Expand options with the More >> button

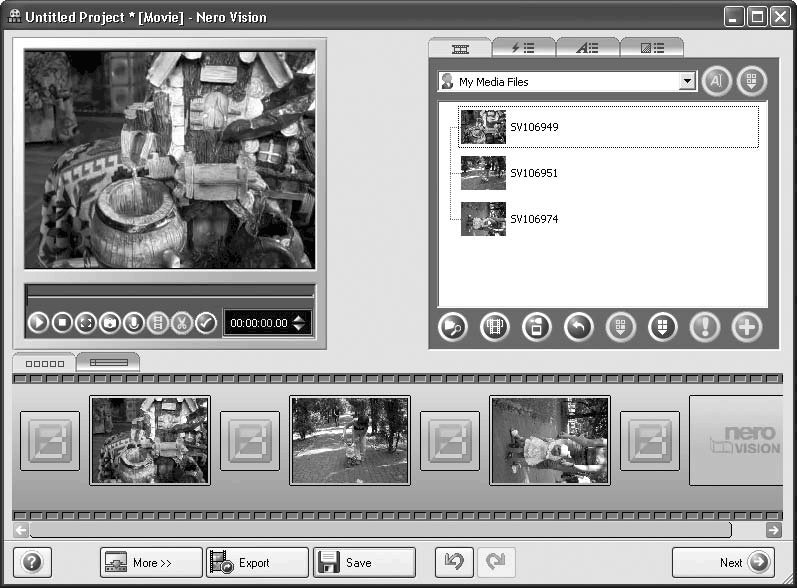tap(151, 563)
